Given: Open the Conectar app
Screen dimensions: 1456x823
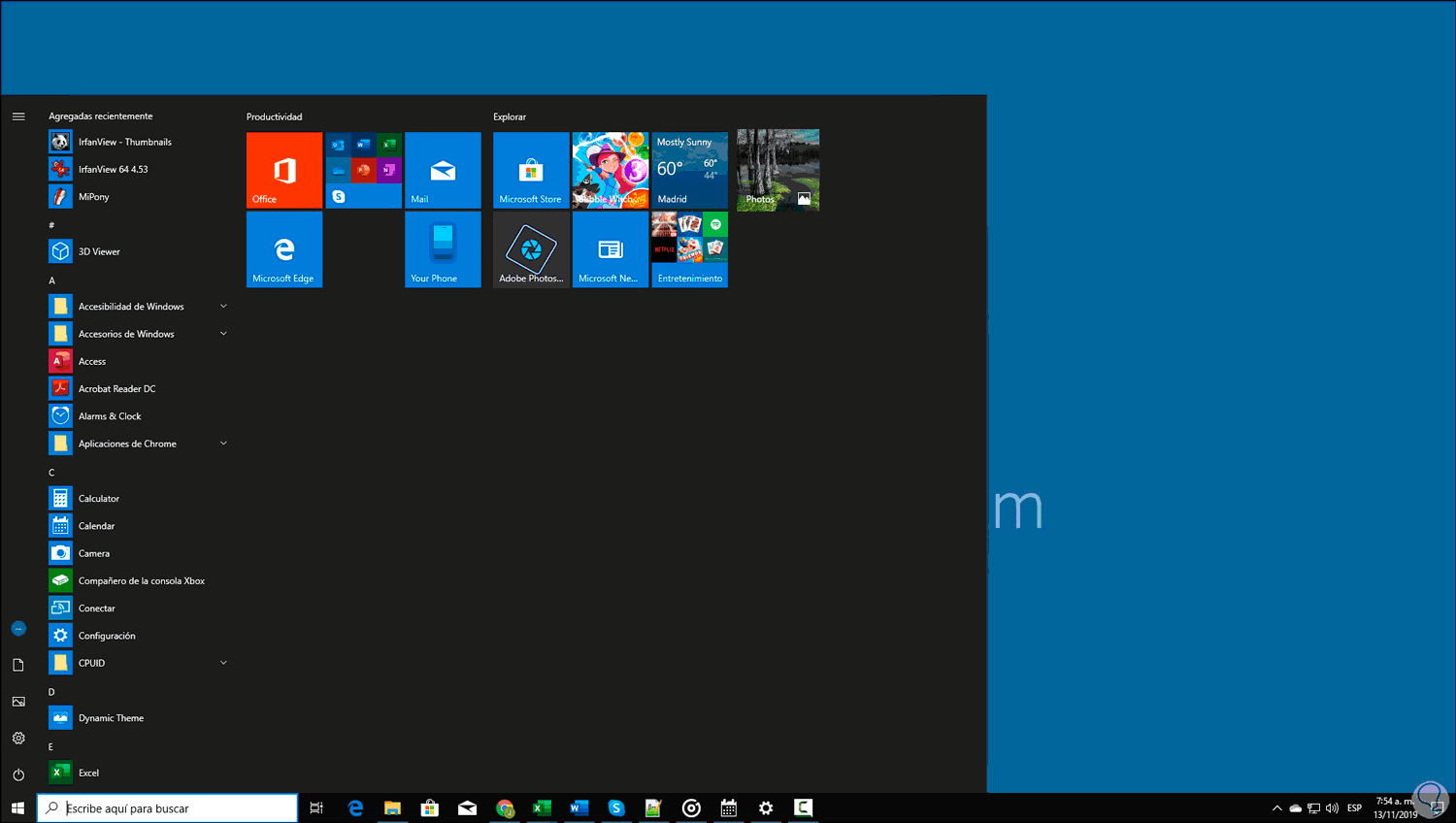Looking at the screenshot, I should pyautogui.click(x=139, y=608).
